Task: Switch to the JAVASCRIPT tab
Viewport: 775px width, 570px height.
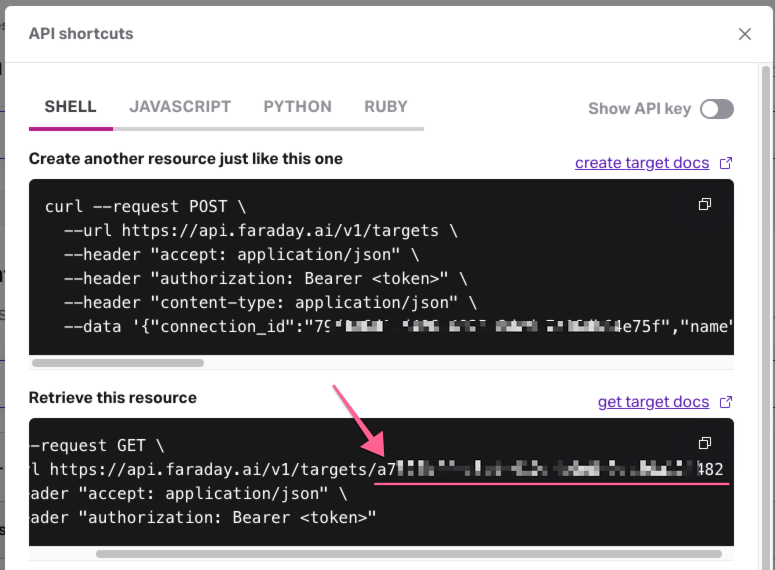Action: tap(180, 107)
